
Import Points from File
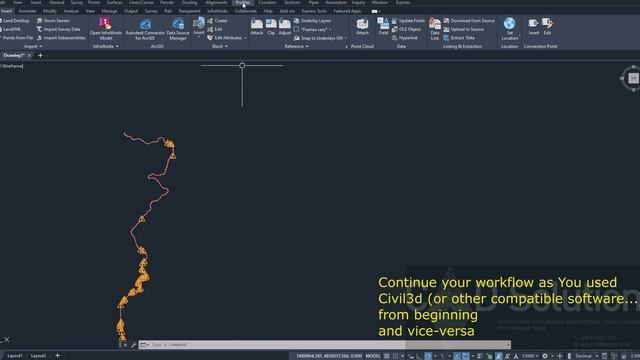click(x=17, y=38)
